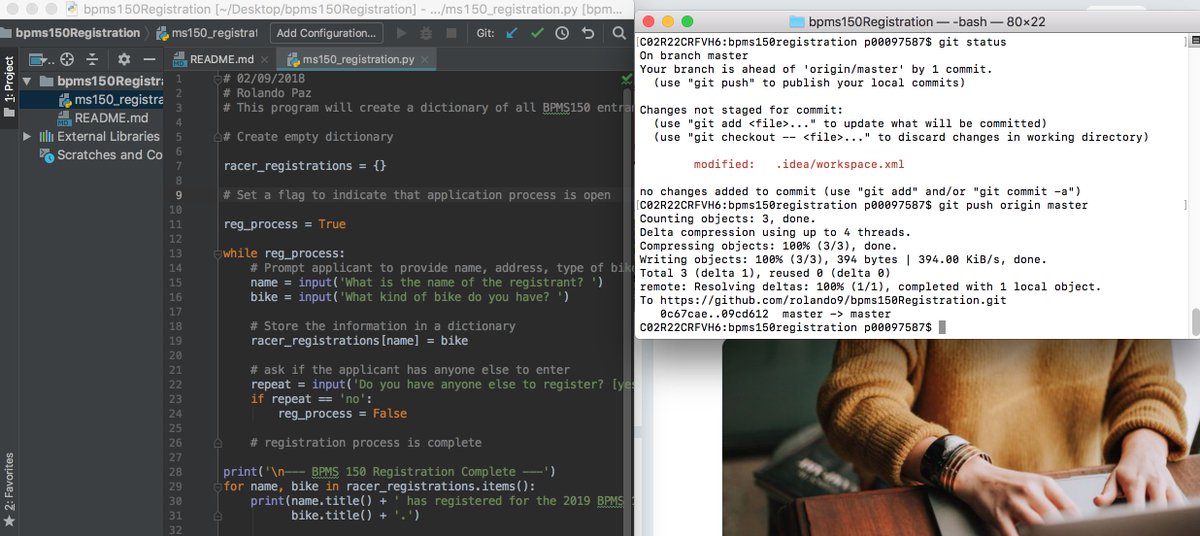Open the 2: Favorites tool window tab
Image resolution: width=1200 pixels, height=536 pixels.
(9, 481)
